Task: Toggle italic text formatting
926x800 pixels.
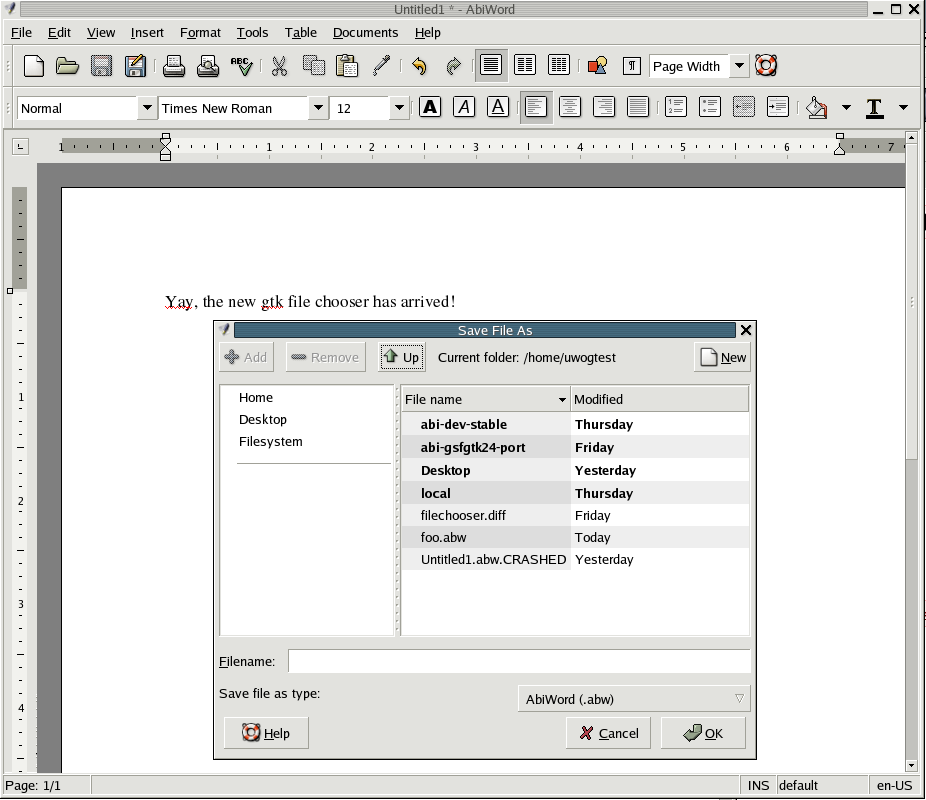Action: (x=464, y=107)
